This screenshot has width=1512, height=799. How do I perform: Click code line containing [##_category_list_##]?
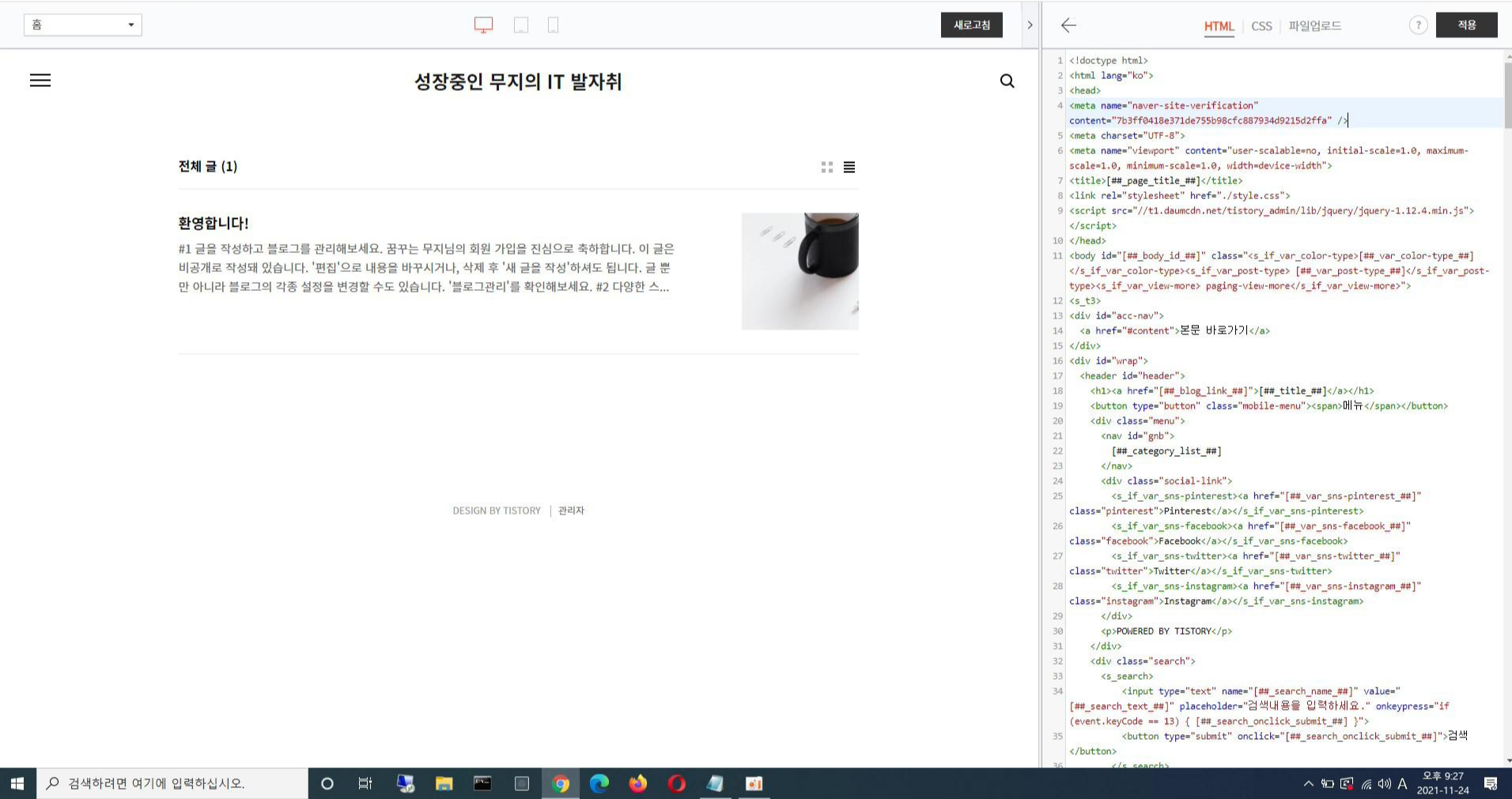pyautogui.click(x=1166, y=451)
